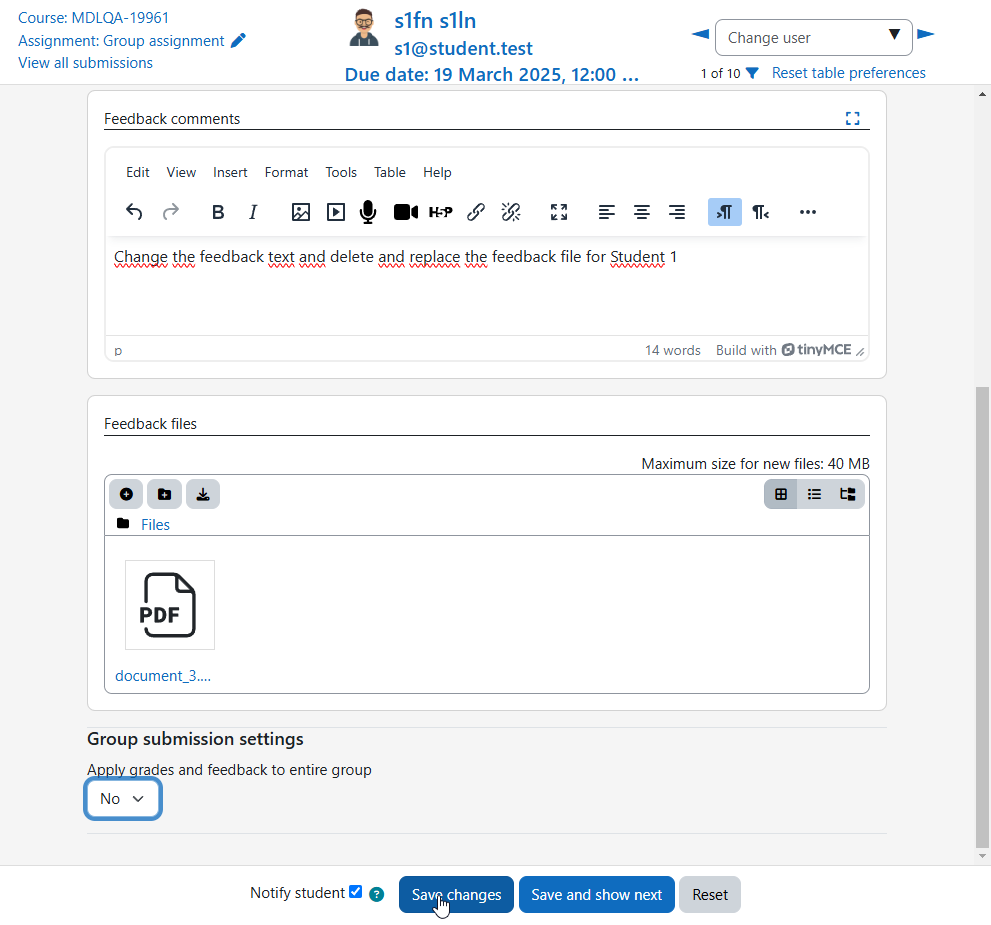The width and height of the screenshot is (991, 925).
Task: Switch file view to icons grid
Action: (x=781, y=494)
